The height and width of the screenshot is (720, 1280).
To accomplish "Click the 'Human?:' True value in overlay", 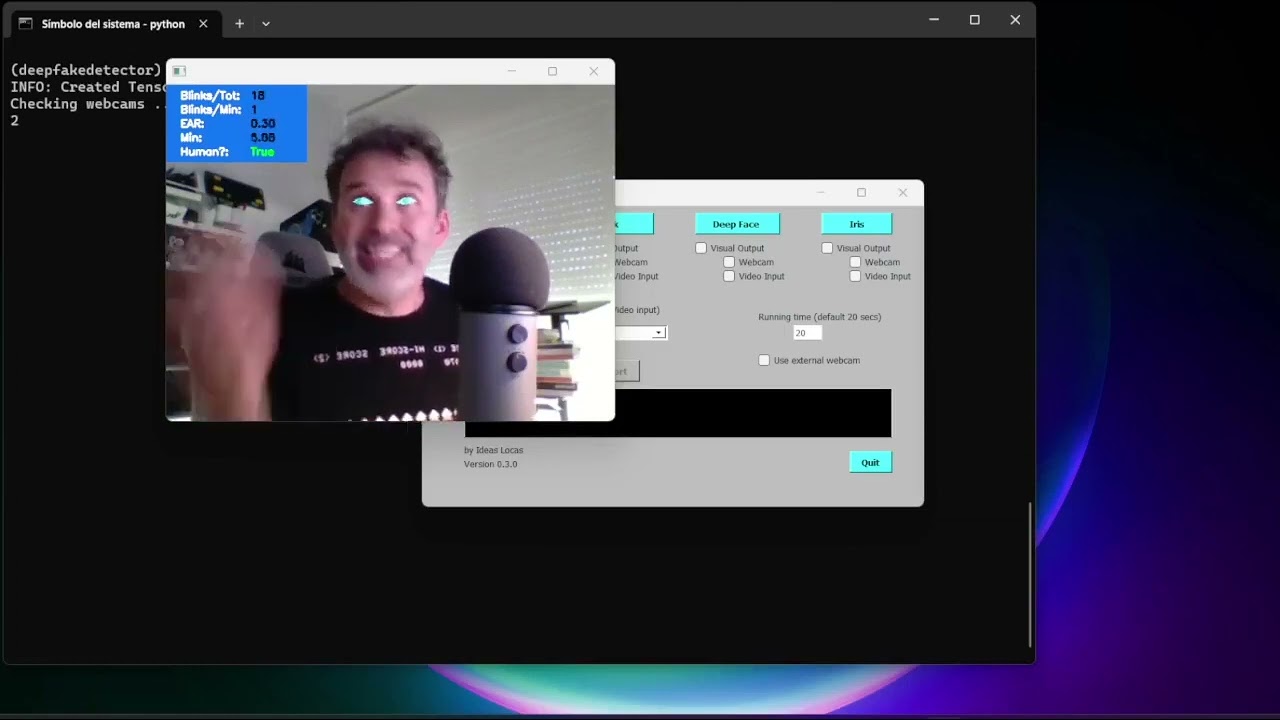I will click(262, 152).
